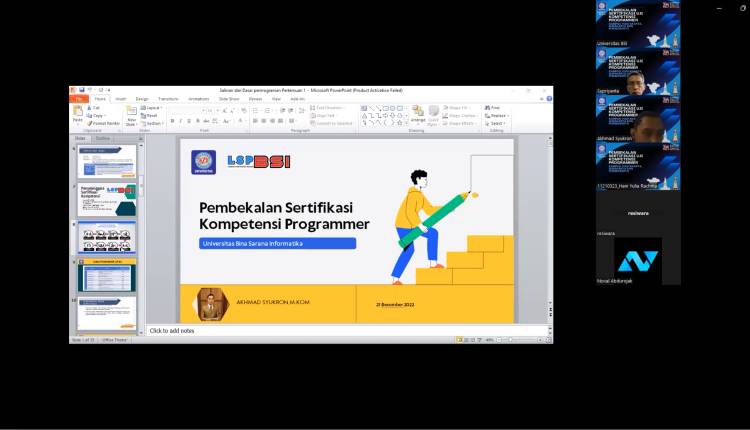
Task: Click the Universitas BSI participant tile
Action: coord(638,23)
